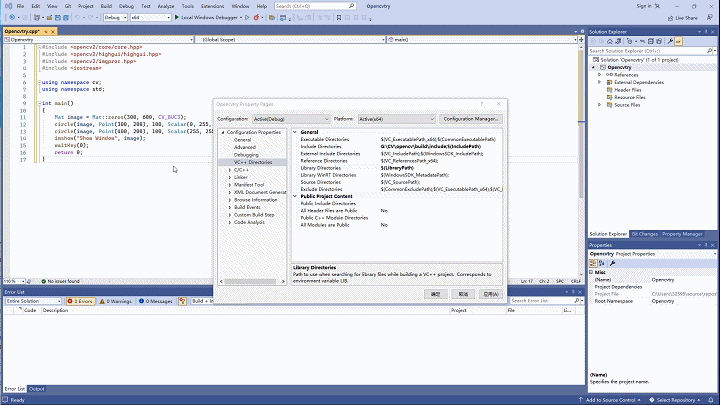This screenshot has width=720, height=405.
Task: Toggle the 0 Warnings filter
Action: pyautogui.click(x=115, y=301)
